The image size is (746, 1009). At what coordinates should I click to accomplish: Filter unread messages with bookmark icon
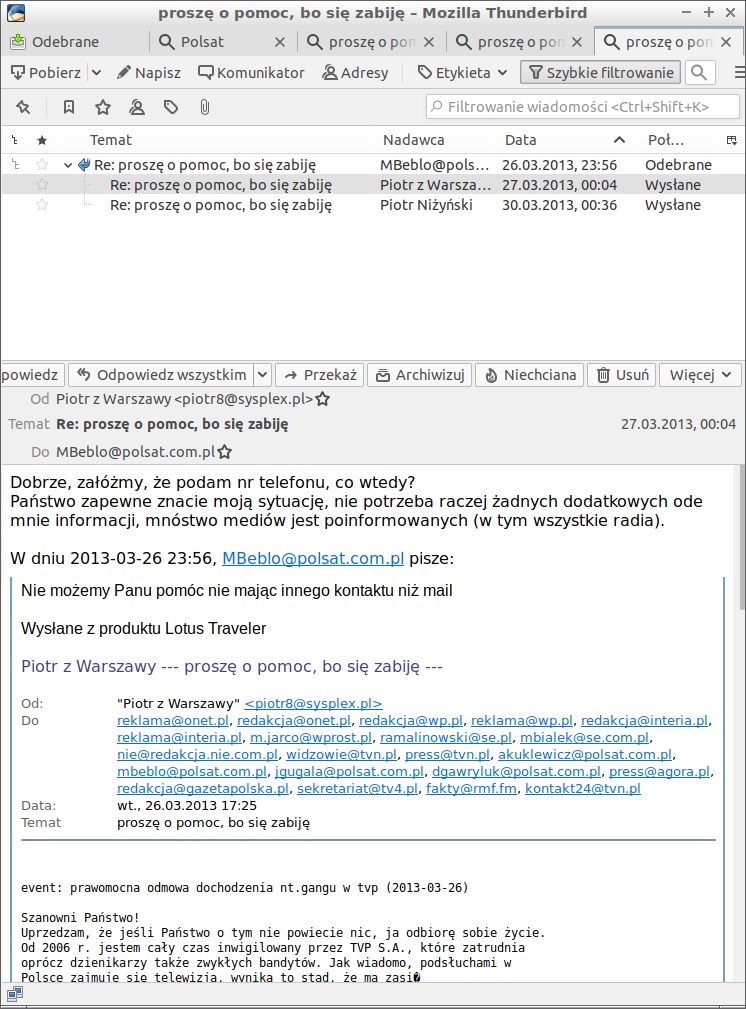68,107
